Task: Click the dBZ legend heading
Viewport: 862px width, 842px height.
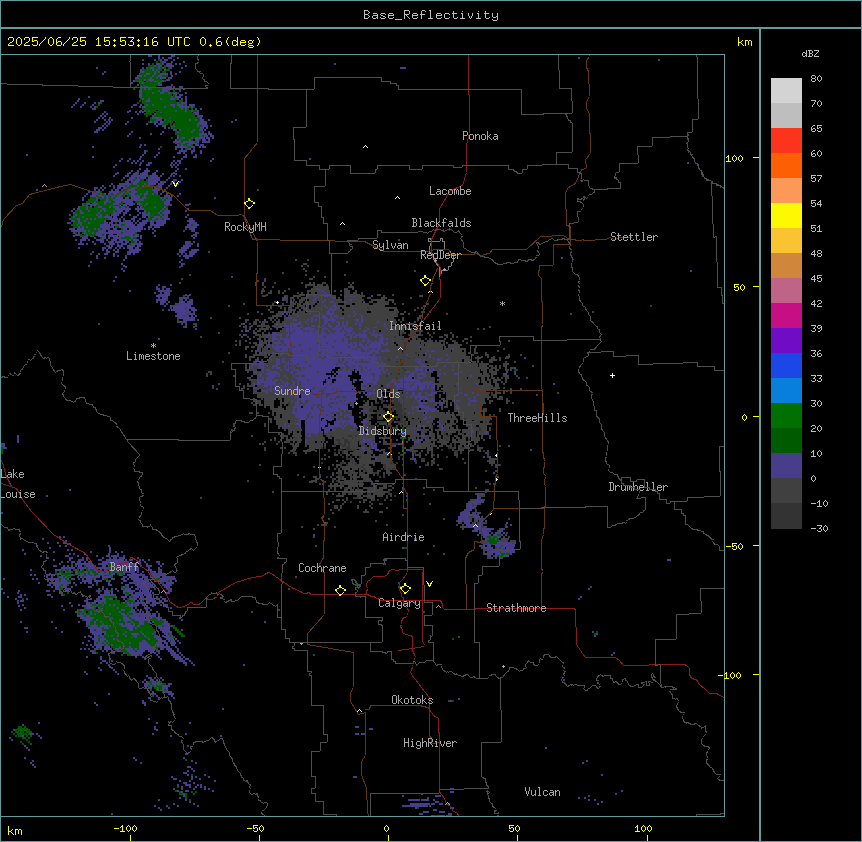Action: (x=810, y=53)
